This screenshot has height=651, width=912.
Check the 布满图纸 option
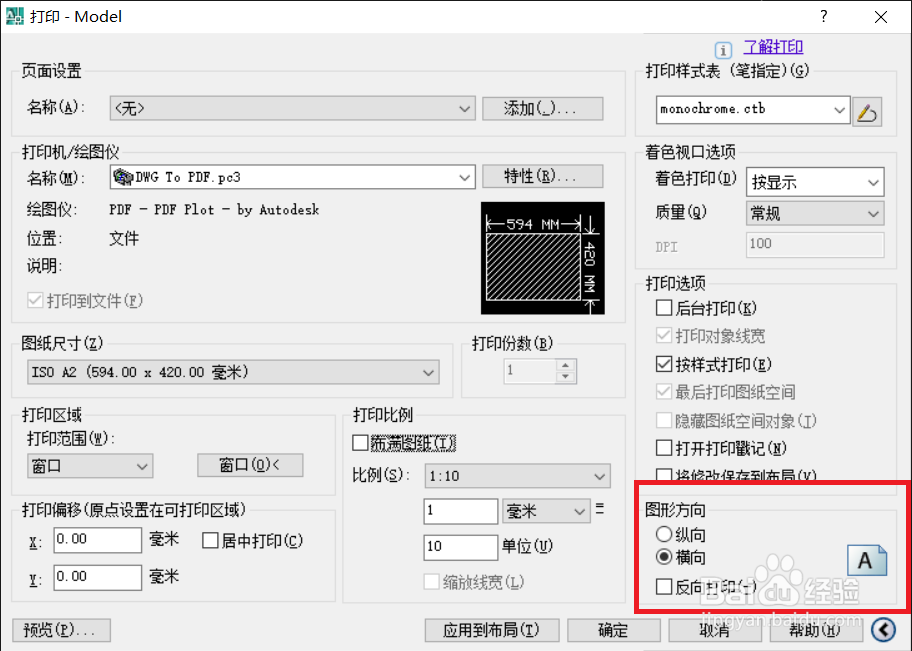[x=362, y=442]
